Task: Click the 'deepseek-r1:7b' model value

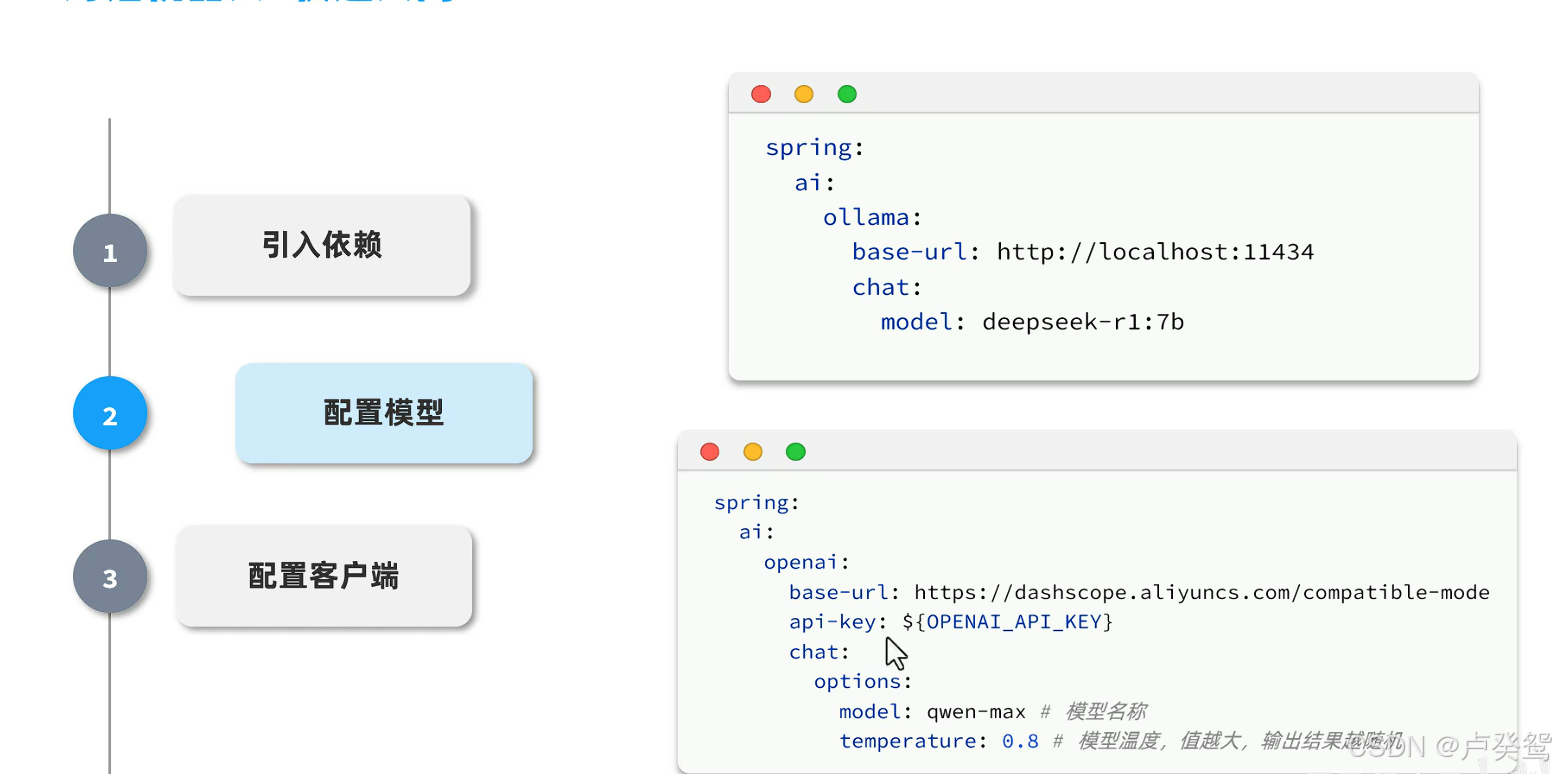Action: [1083, 322]
